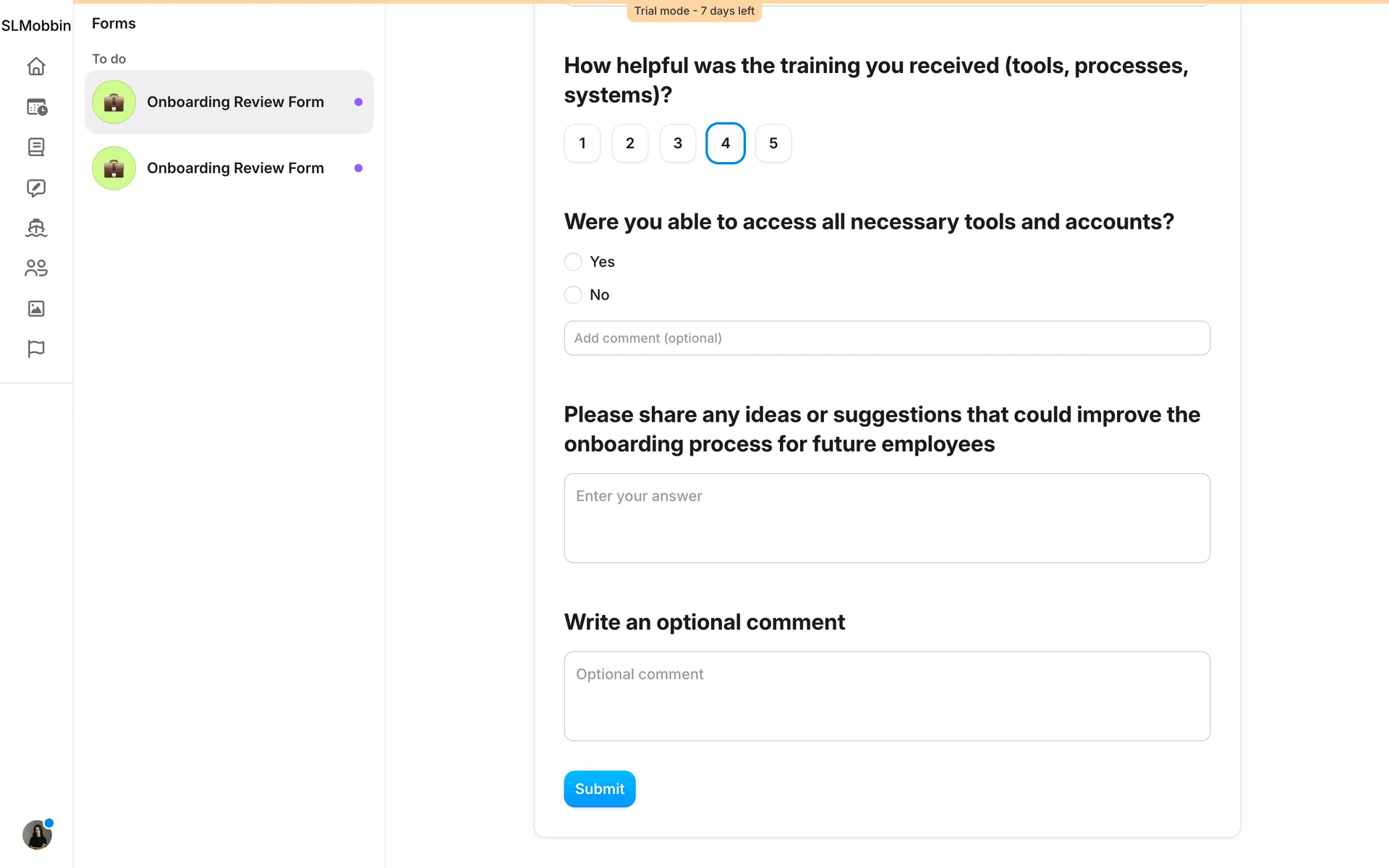Submit the onboarding review form
The image size is (1389, 868).
pos(599,788)
